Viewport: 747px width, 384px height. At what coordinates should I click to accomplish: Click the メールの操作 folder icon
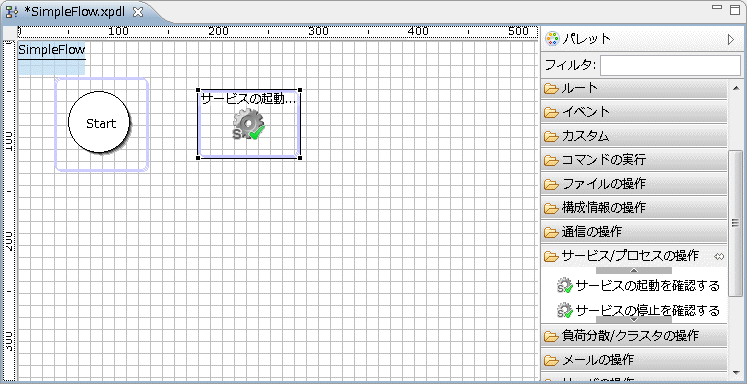tap(551, 360)
